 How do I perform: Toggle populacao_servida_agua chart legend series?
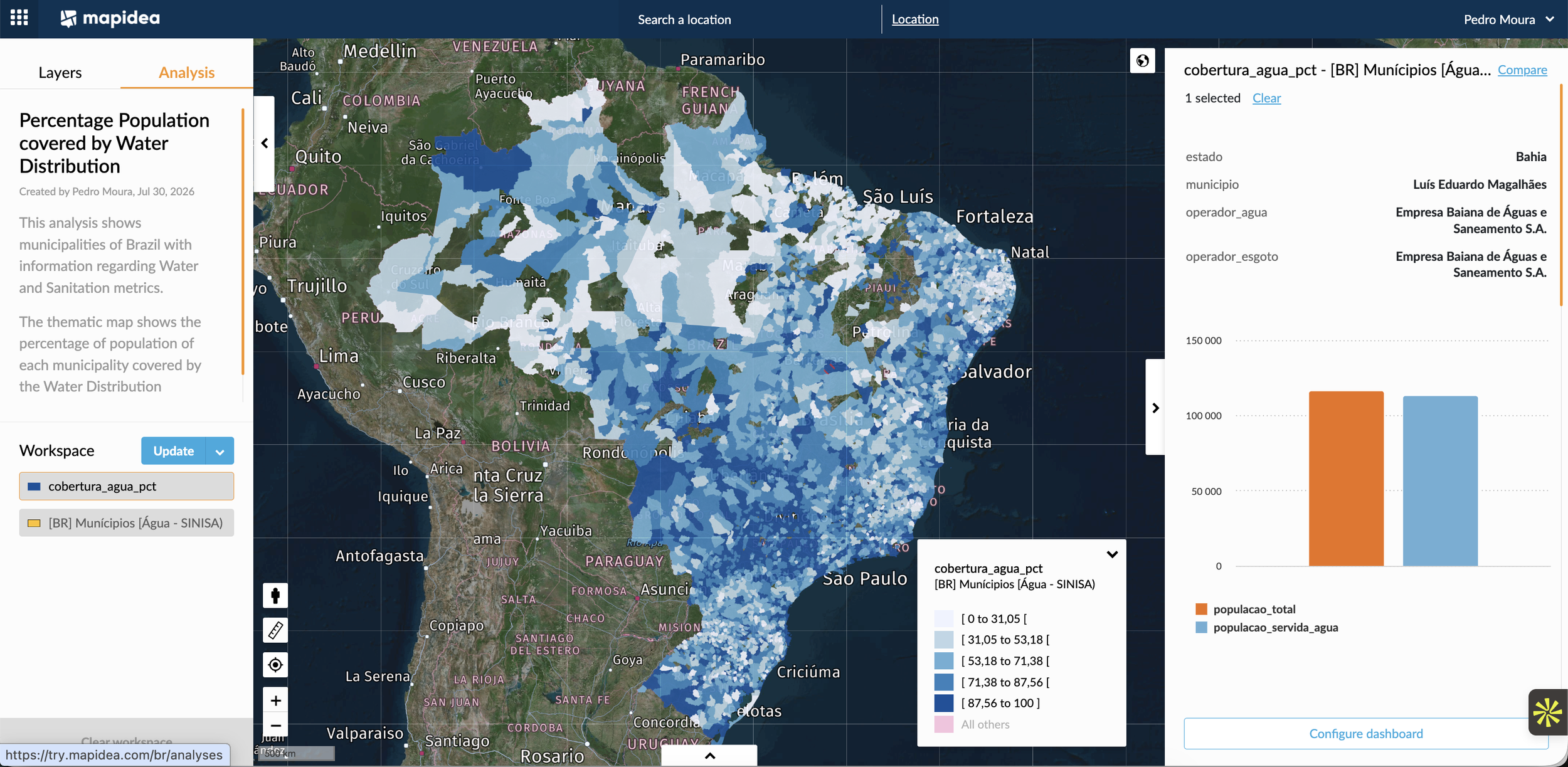[x=1266, y=627]
